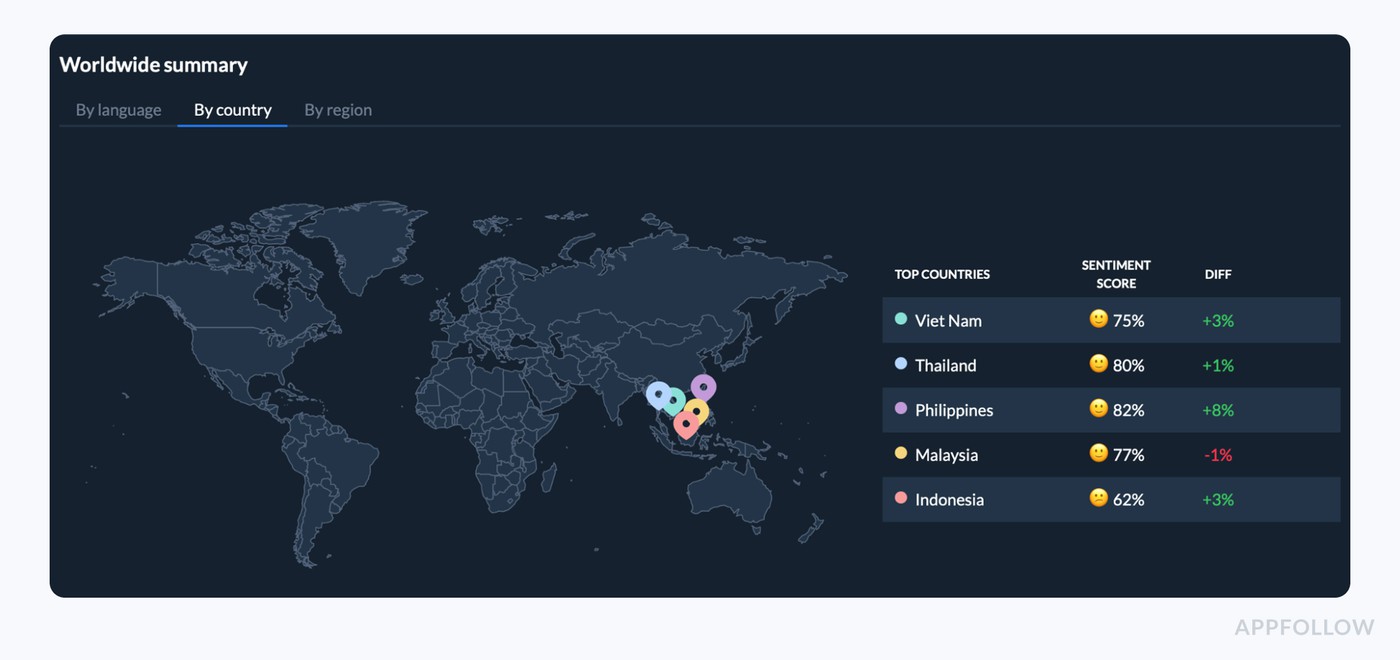
Task: Switch to the By language tab
Action: [118, 109]
